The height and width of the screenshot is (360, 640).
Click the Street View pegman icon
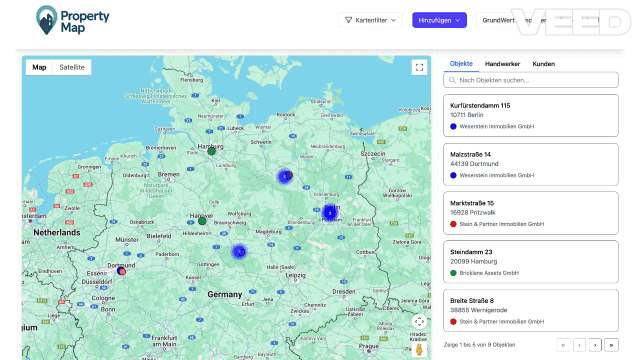(x=419, y=349)
